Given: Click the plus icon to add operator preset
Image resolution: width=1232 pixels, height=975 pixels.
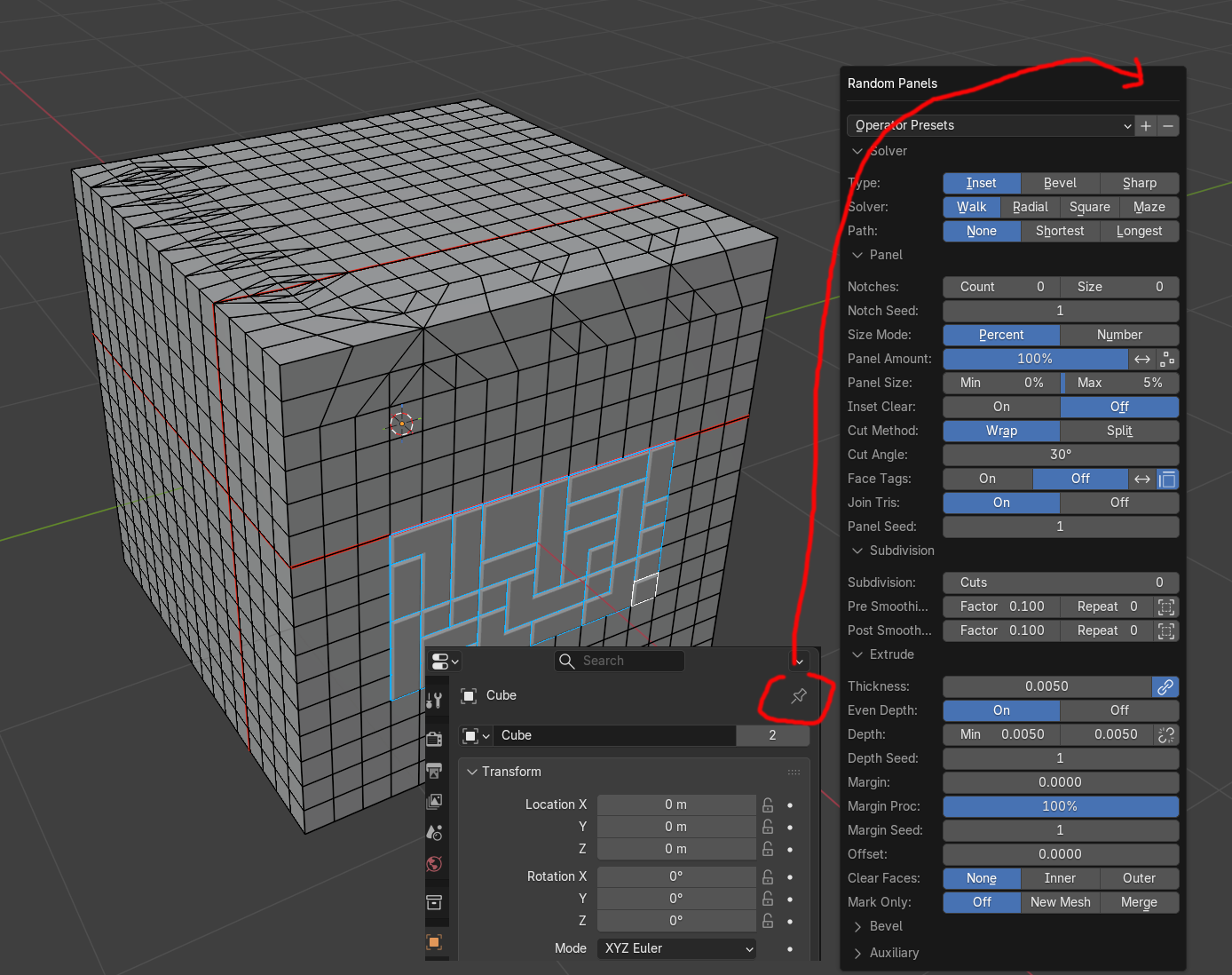Looking at the screenshot, I should pyautogui.click(x=1146, y=126).
